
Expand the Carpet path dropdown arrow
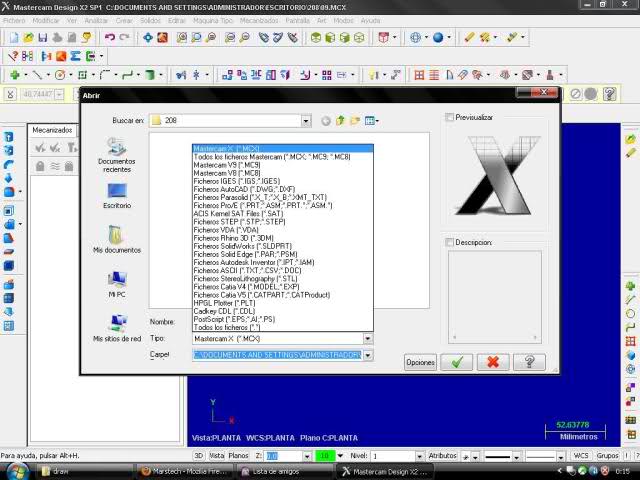(x=368, y=355)
